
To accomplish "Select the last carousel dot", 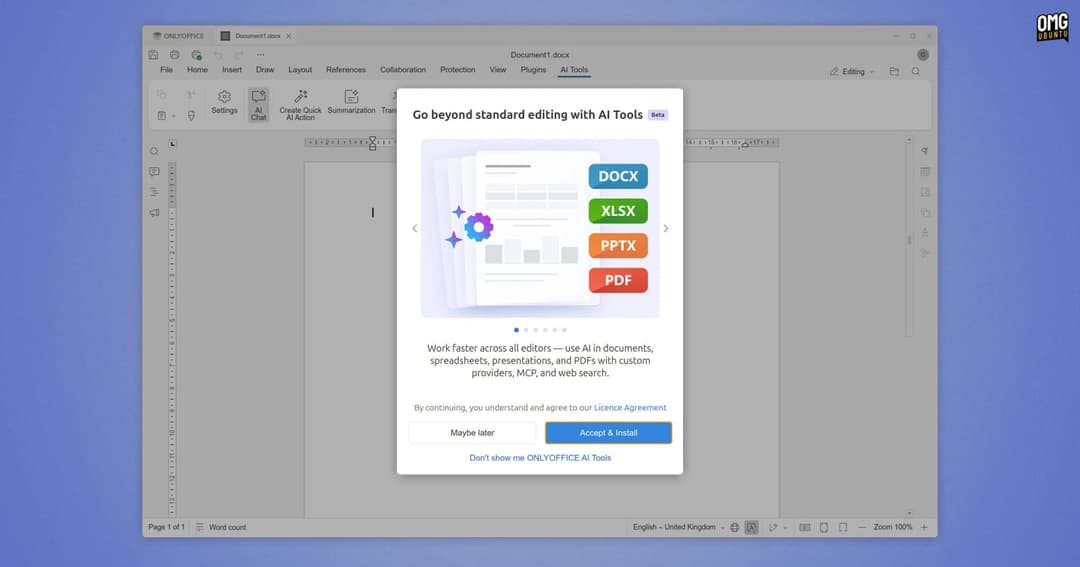I will [564, 330].
